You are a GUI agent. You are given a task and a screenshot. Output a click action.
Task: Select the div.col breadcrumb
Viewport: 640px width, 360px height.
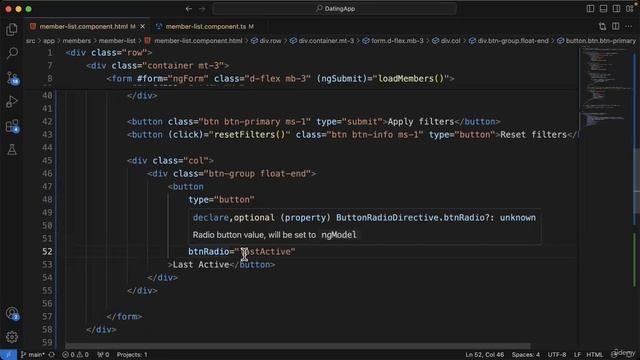click(446, 40)
